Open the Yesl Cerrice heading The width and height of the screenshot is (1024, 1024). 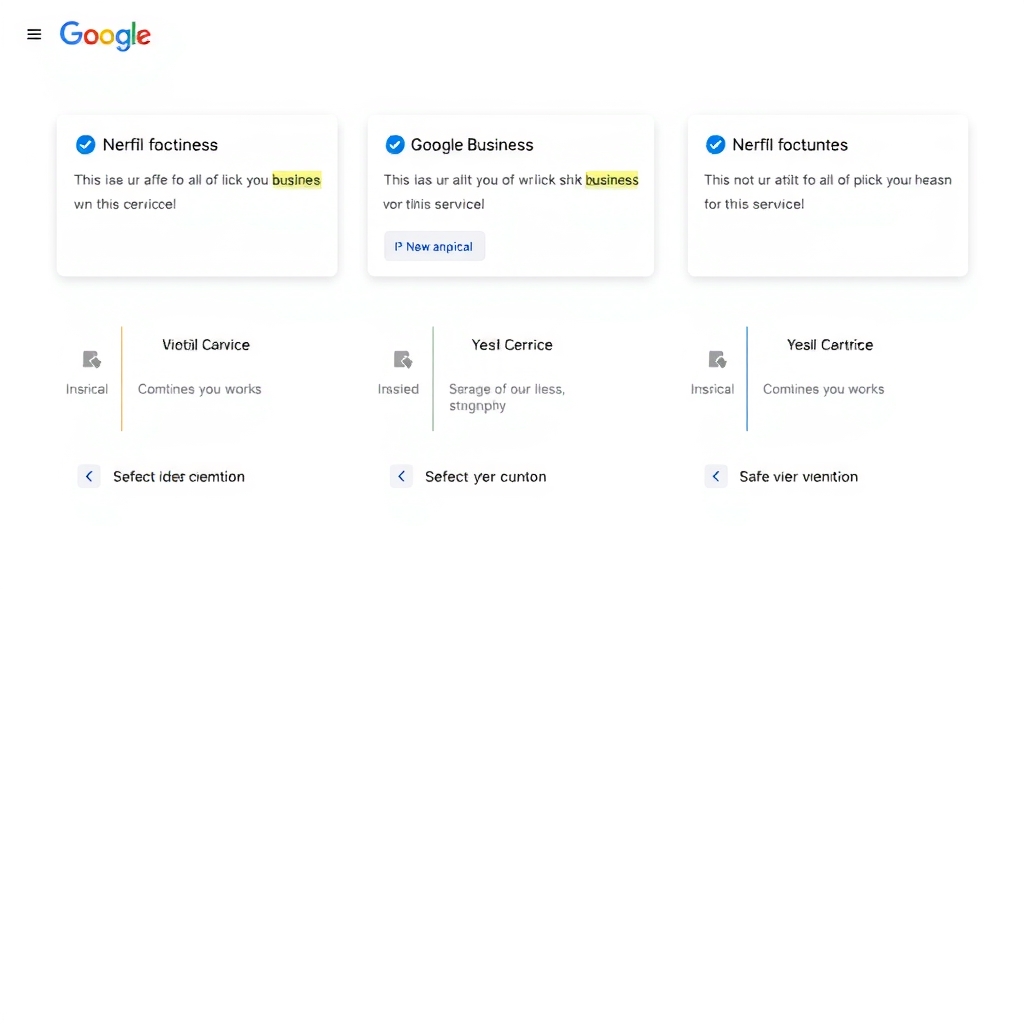coord(512,345)
